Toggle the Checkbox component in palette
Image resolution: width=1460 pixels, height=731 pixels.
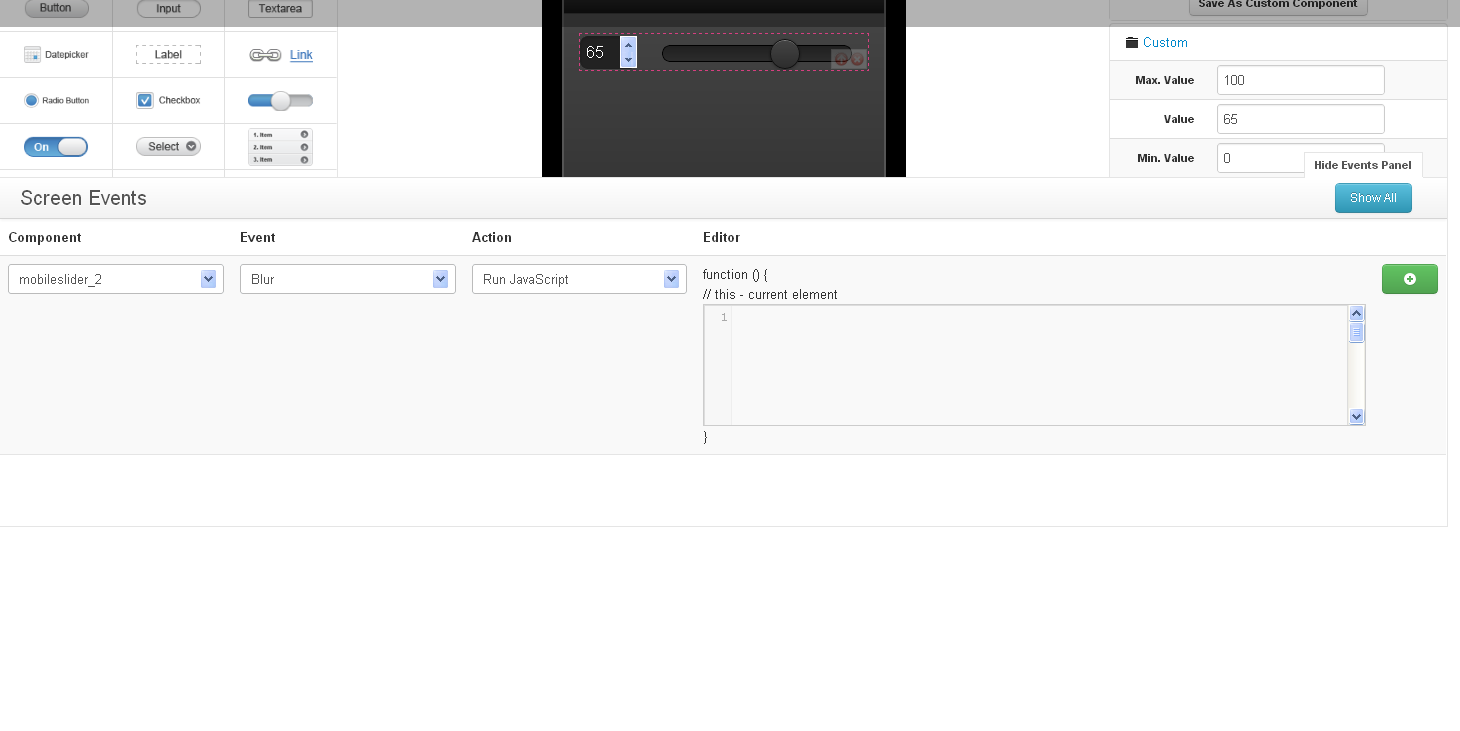point(145,100)
